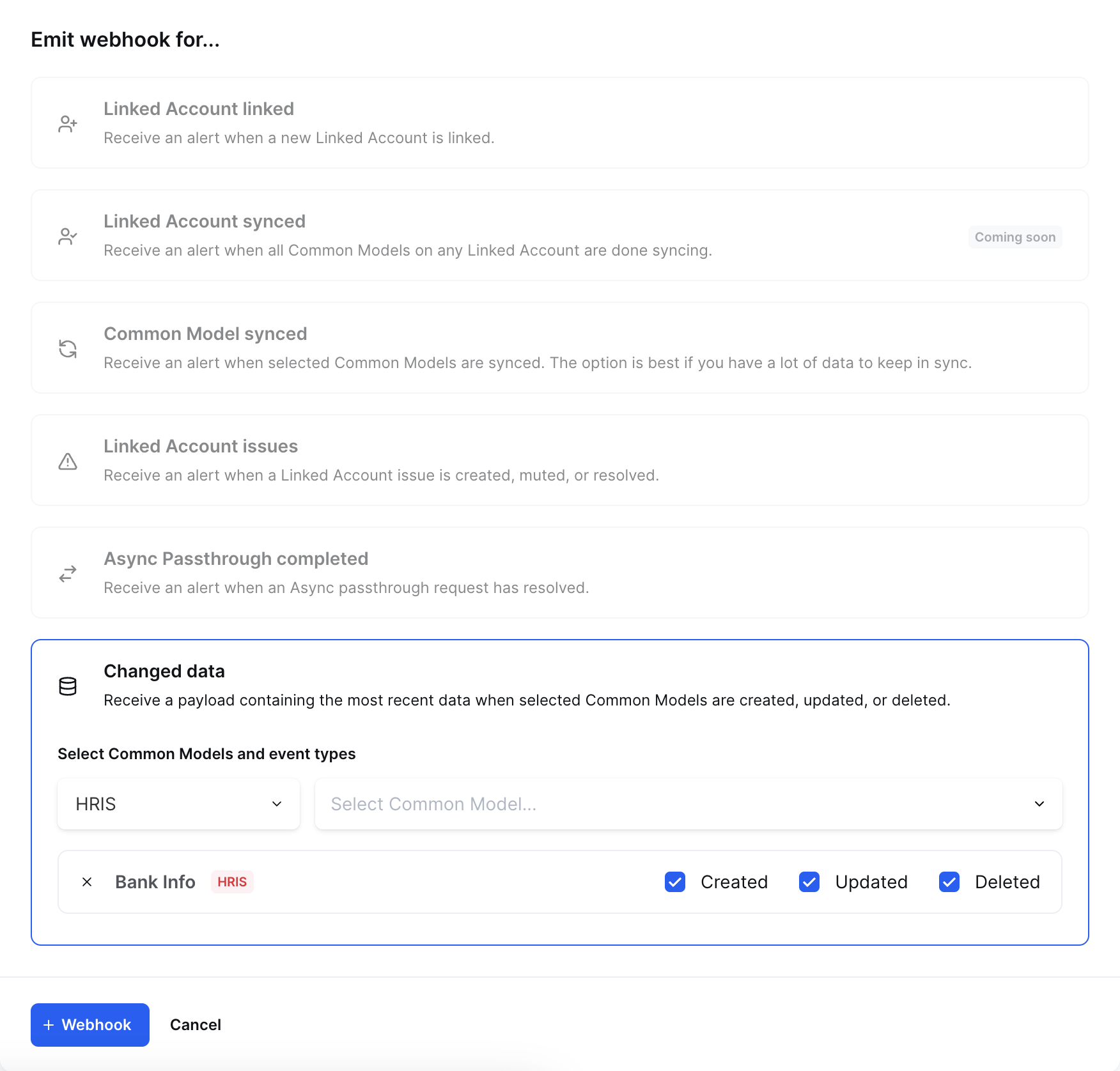Select the Linked Account linked option
Image resolution: width=1120 pixels, height=1071 pixels.
[x=559, y=123]
